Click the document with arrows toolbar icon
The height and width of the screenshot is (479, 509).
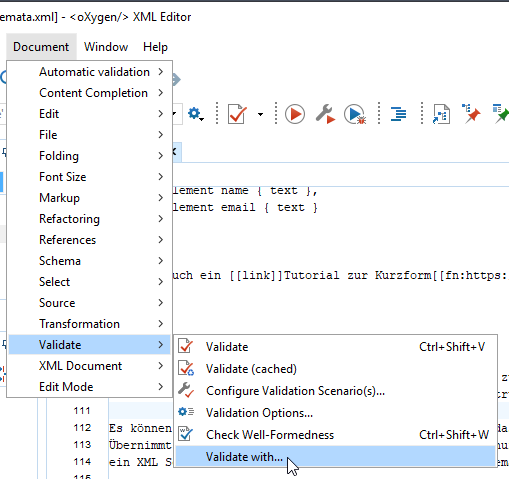(441, 114)
